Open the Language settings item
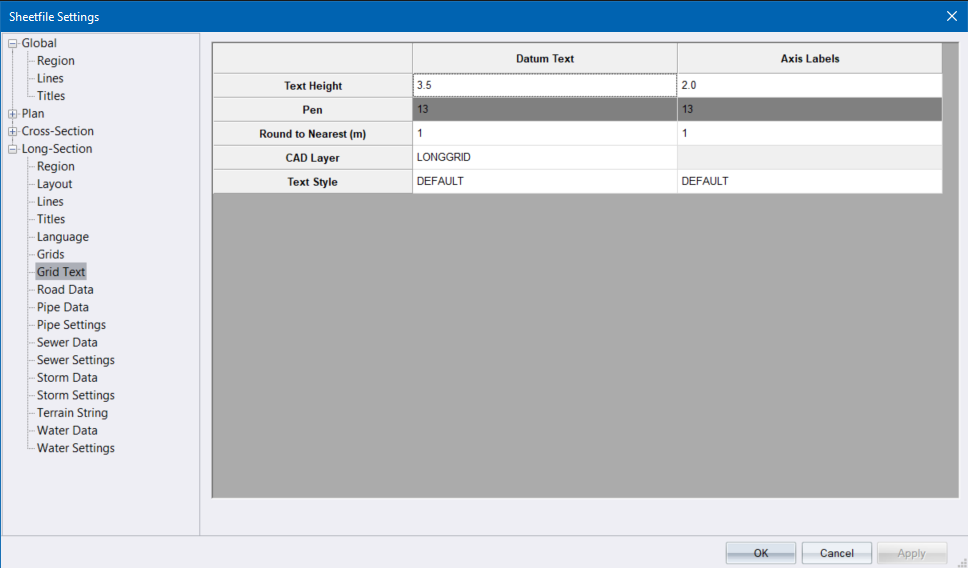The height and width of the screenshot is (568, 968). pos(62,237)
